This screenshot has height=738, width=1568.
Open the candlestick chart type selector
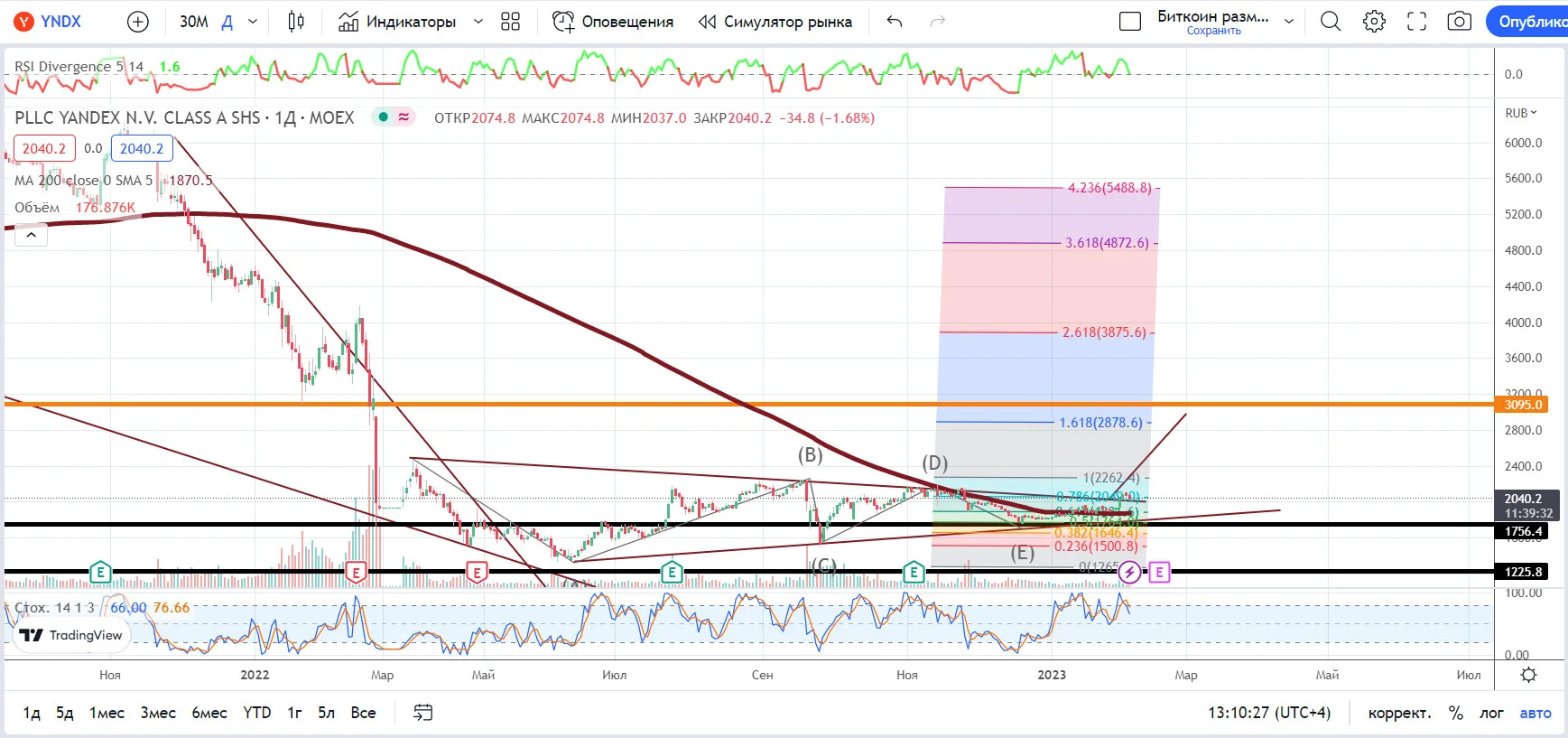point(296,22)
